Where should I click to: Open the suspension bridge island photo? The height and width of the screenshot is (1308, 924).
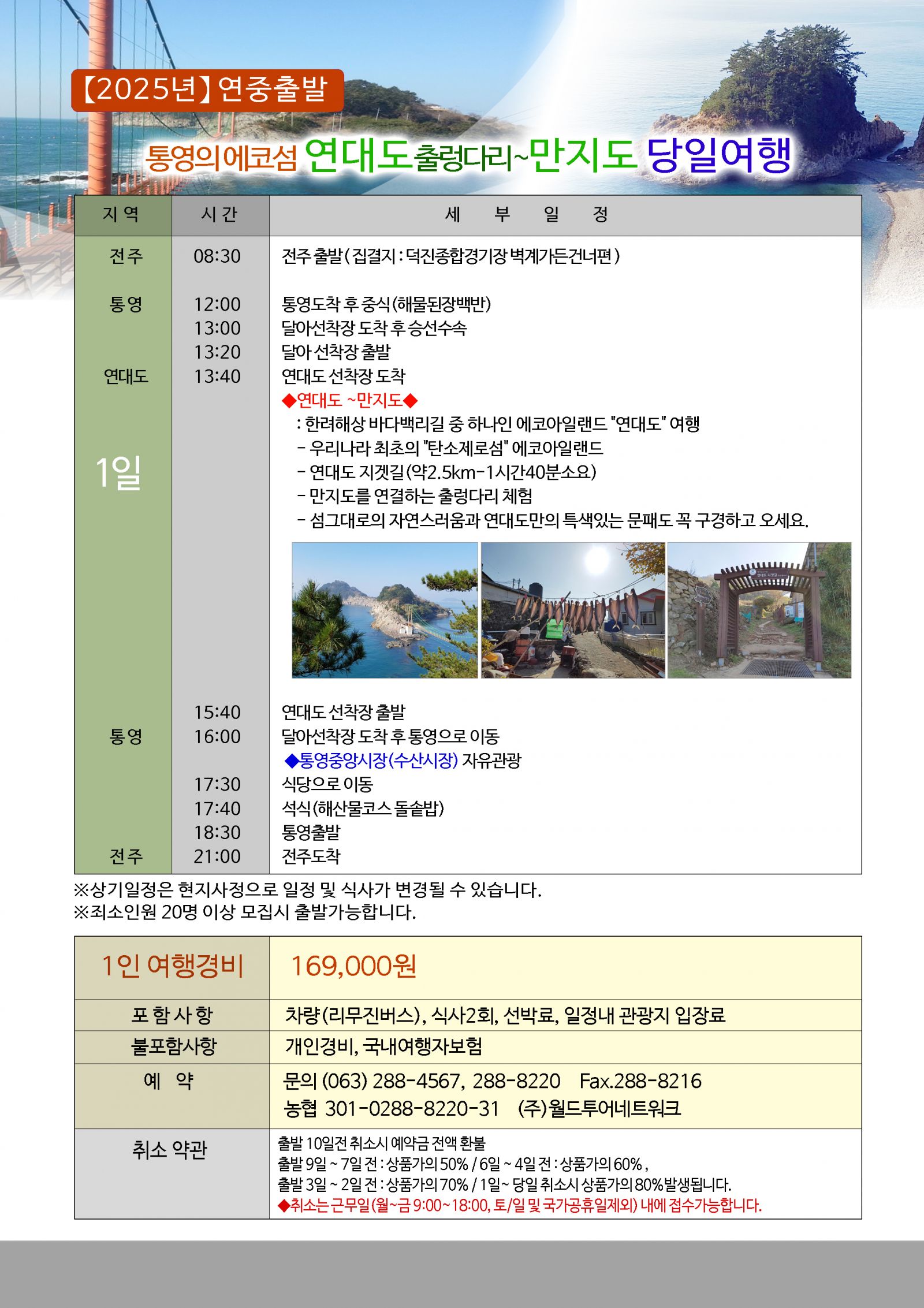point(385,610)
